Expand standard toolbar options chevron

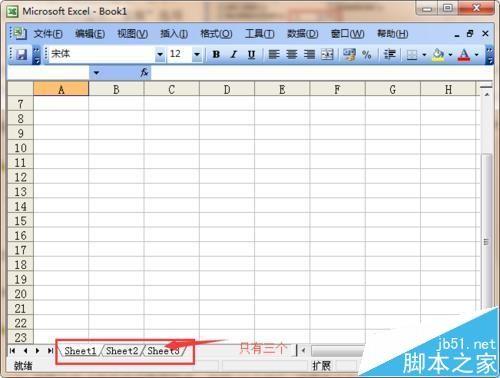(37, 55)
